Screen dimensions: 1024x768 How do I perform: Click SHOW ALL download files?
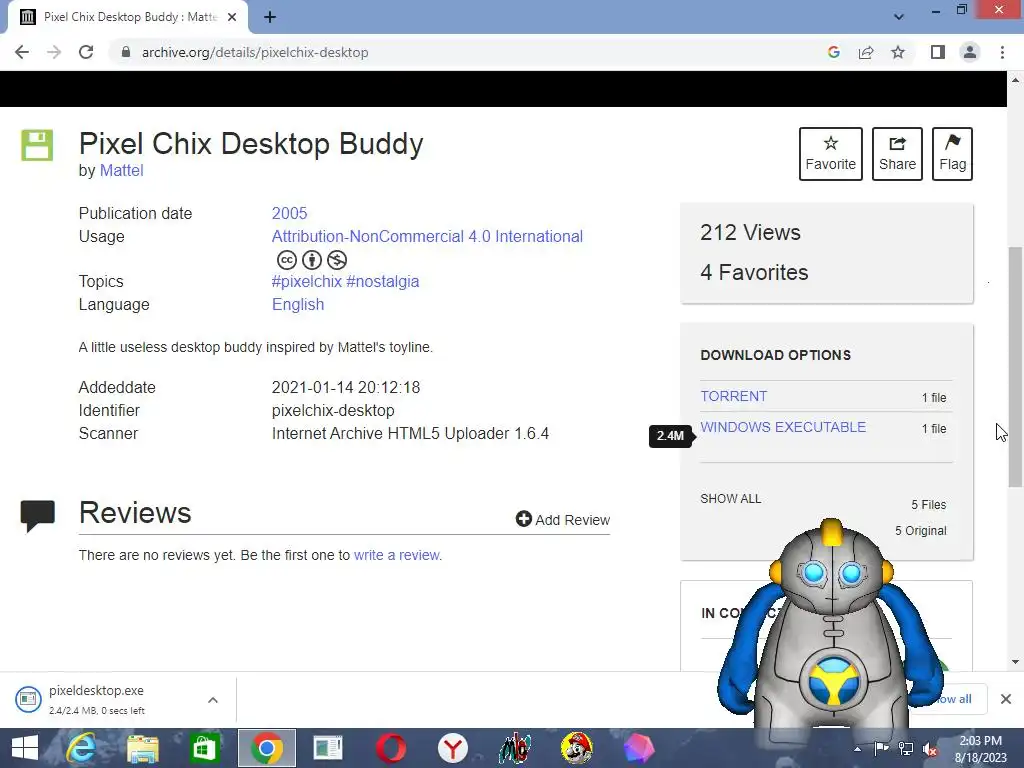[x=731, y=499]
